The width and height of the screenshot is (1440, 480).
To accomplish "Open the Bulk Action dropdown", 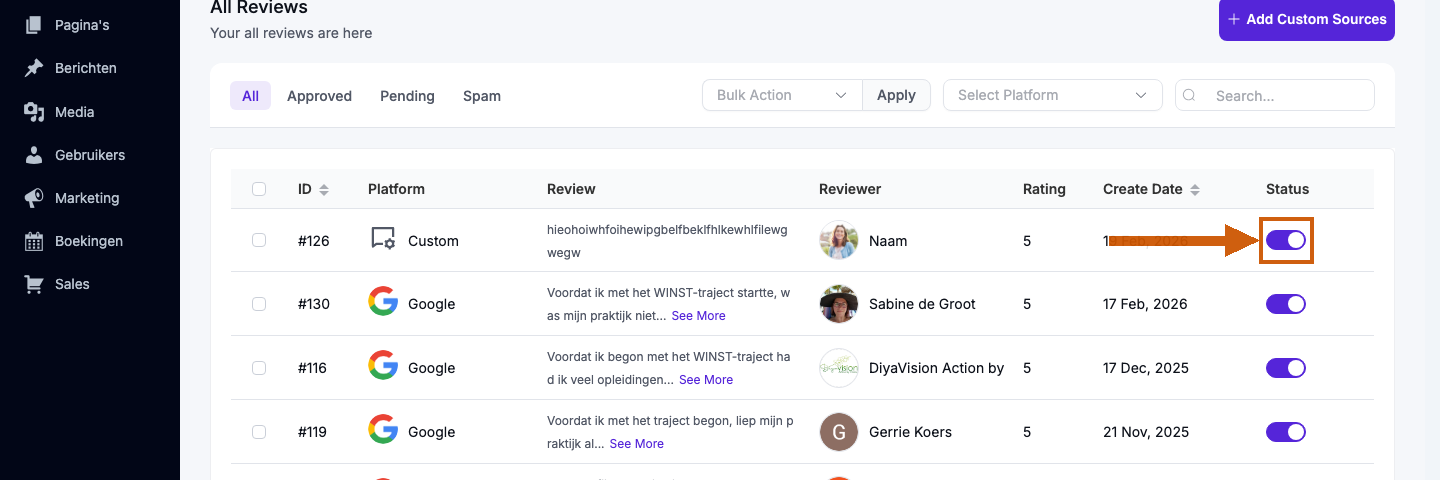I will click(783, 95).
